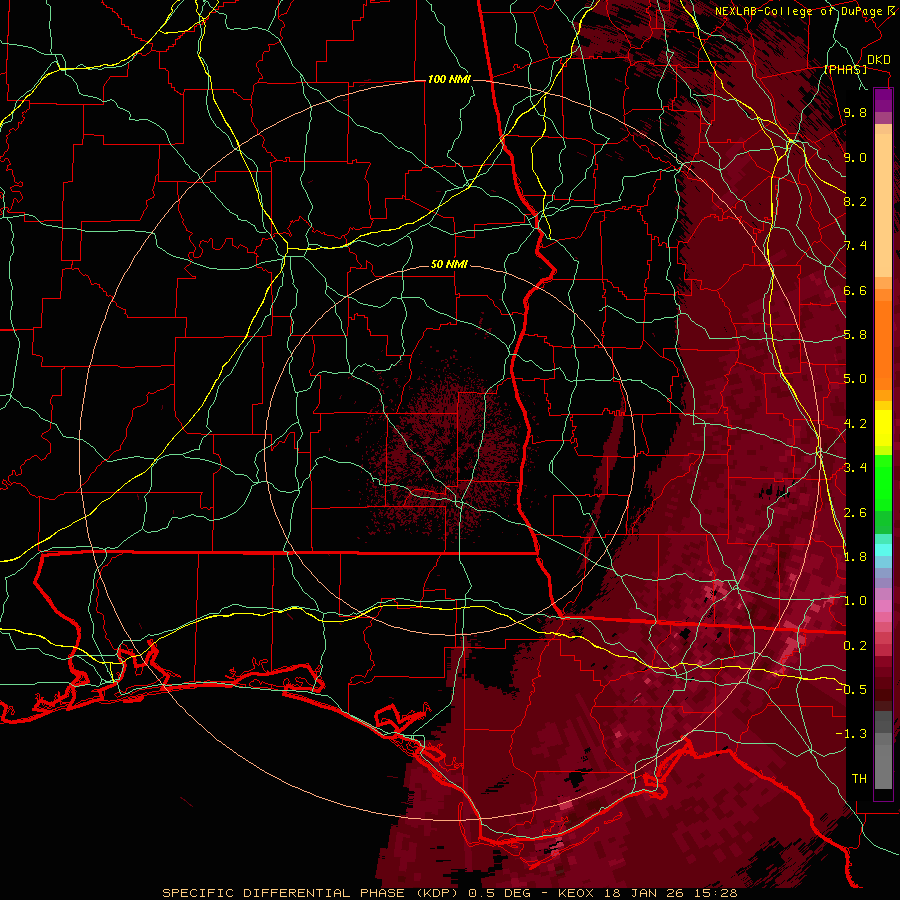Click the 5.0 value on the scale
Viewport: 900px width, 900px height.
(855, 379)
